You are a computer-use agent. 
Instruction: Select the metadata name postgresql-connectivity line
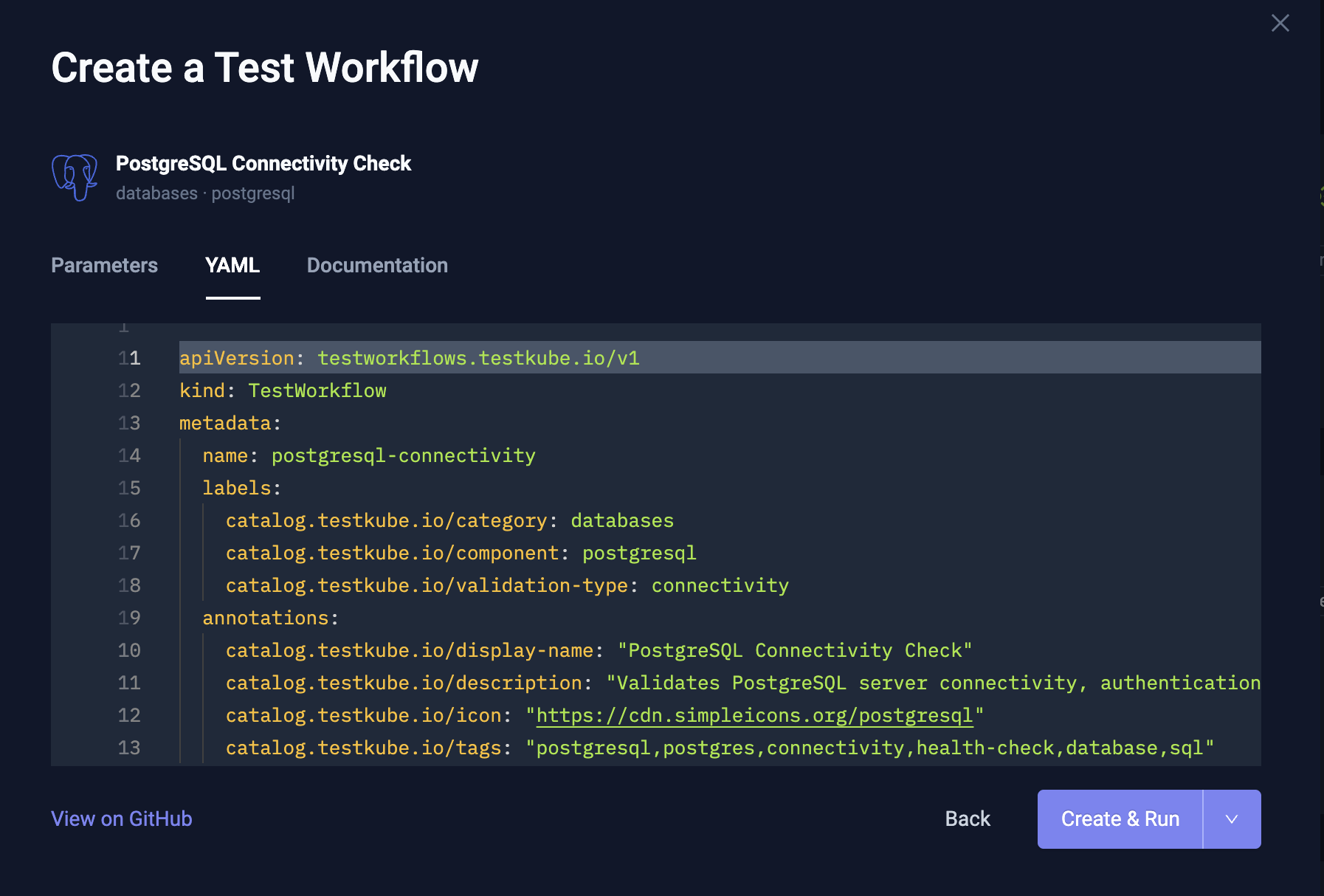369,455
